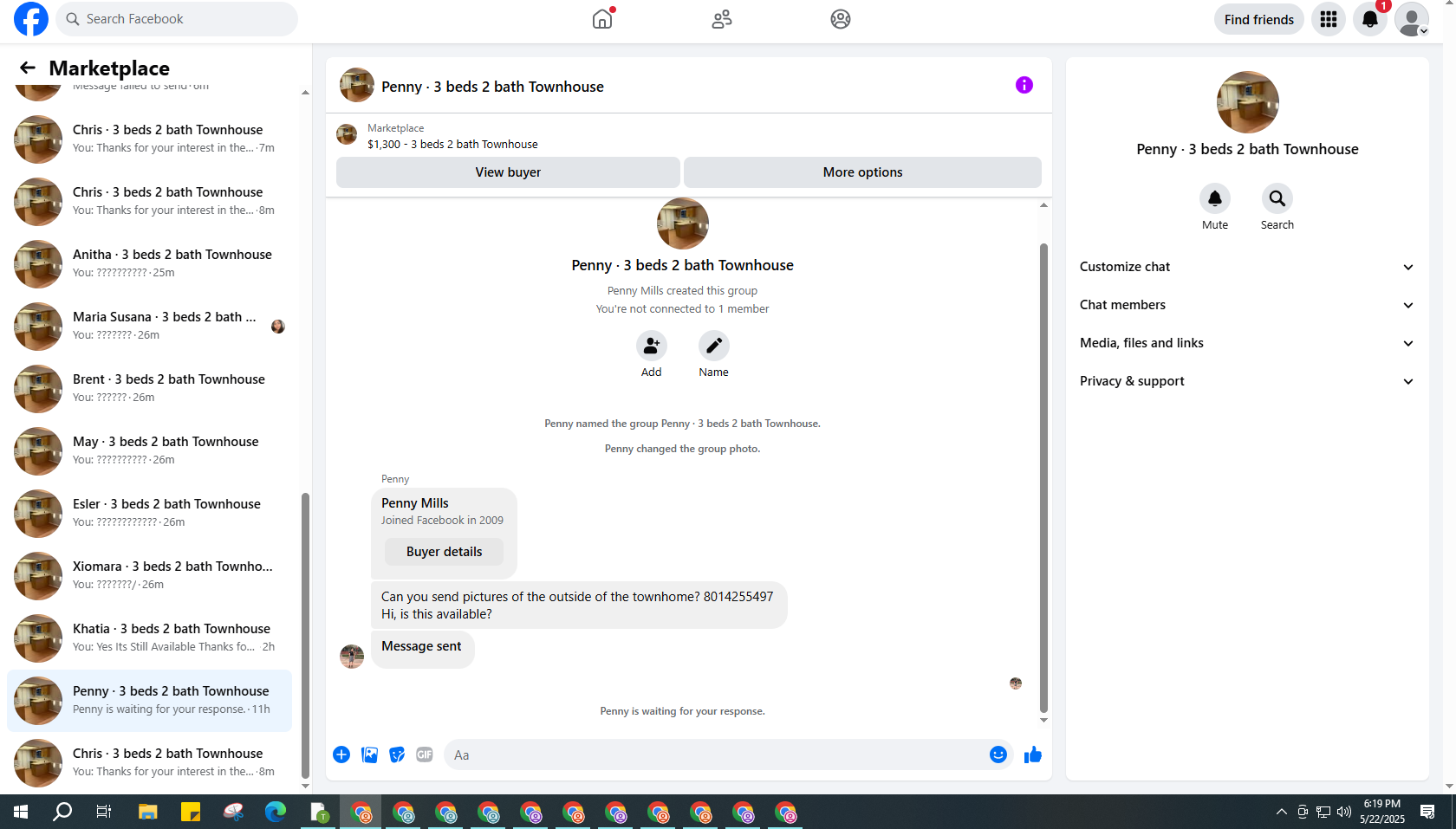This screenshot has width=1456, height=829.
Task: Launch Microsoft Edge from the taskbar
Action: 276,812
